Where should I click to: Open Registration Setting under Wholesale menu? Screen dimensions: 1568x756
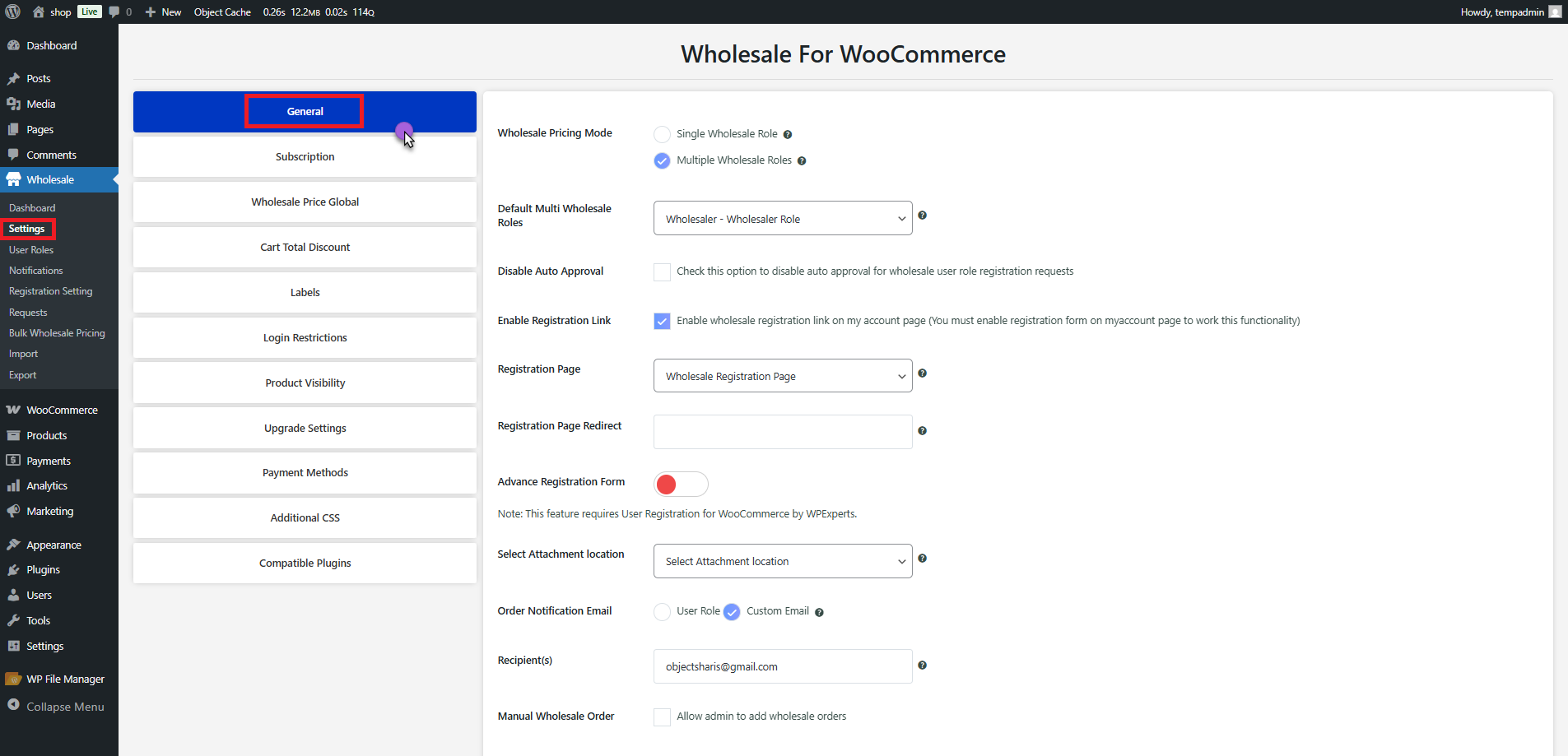(50, 290)
